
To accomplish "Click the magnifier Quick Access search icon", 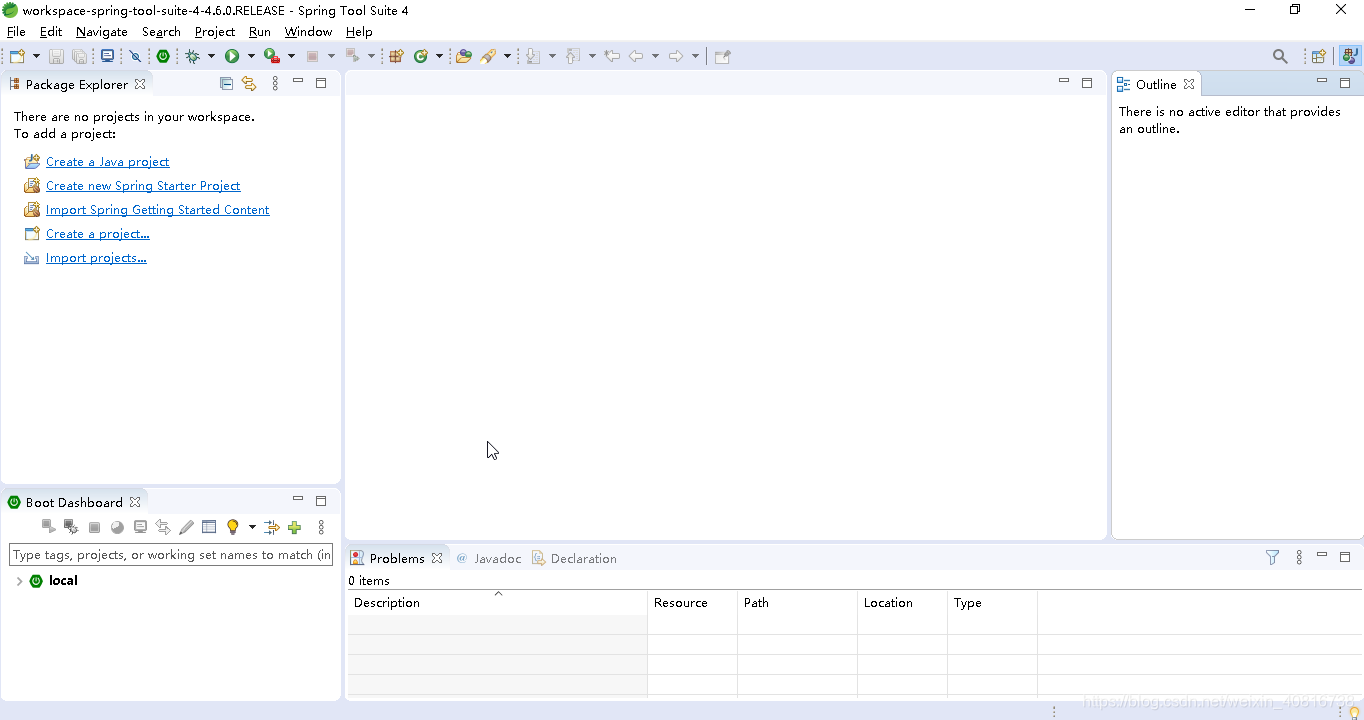I will (1280, 56).
